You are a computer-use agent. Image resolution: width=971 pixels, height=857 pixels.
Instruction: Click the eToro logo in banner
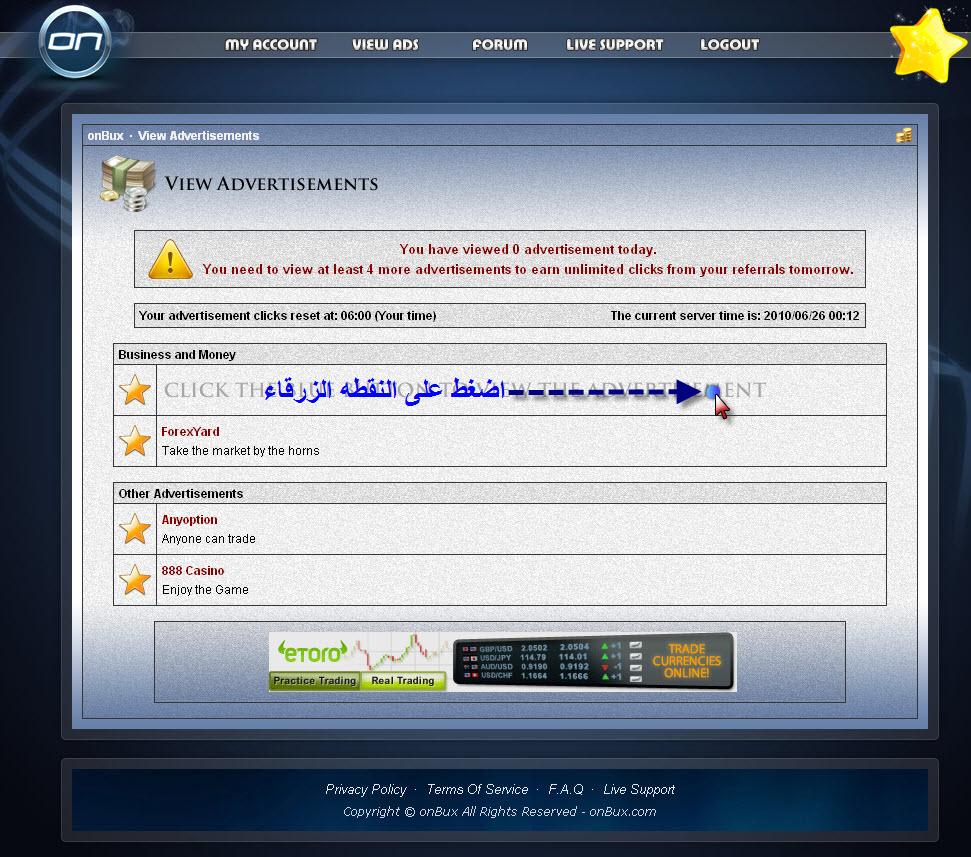tap(312, 653)
